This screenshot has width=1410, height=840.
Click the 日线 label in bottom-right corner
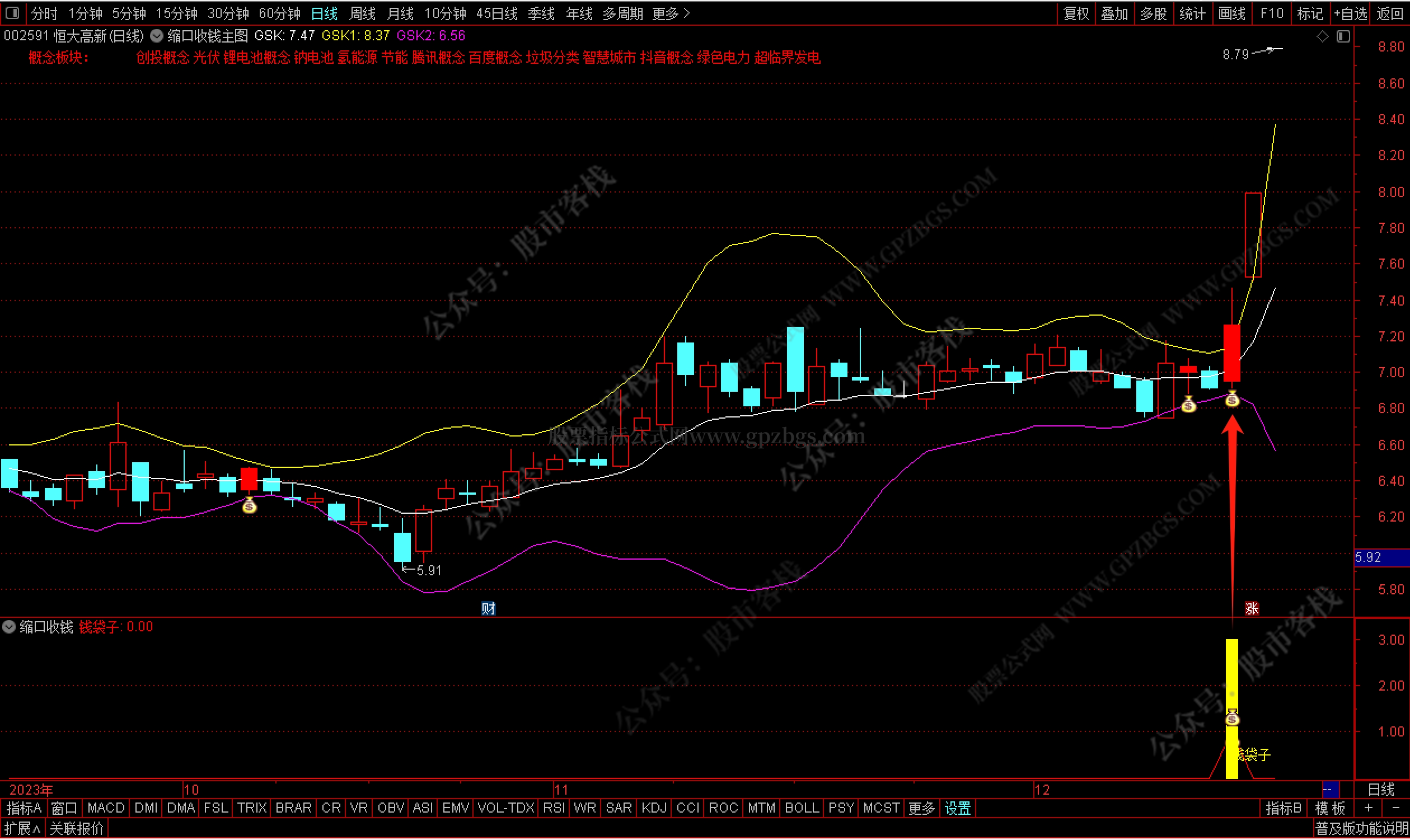click(x=1380, y=790)
